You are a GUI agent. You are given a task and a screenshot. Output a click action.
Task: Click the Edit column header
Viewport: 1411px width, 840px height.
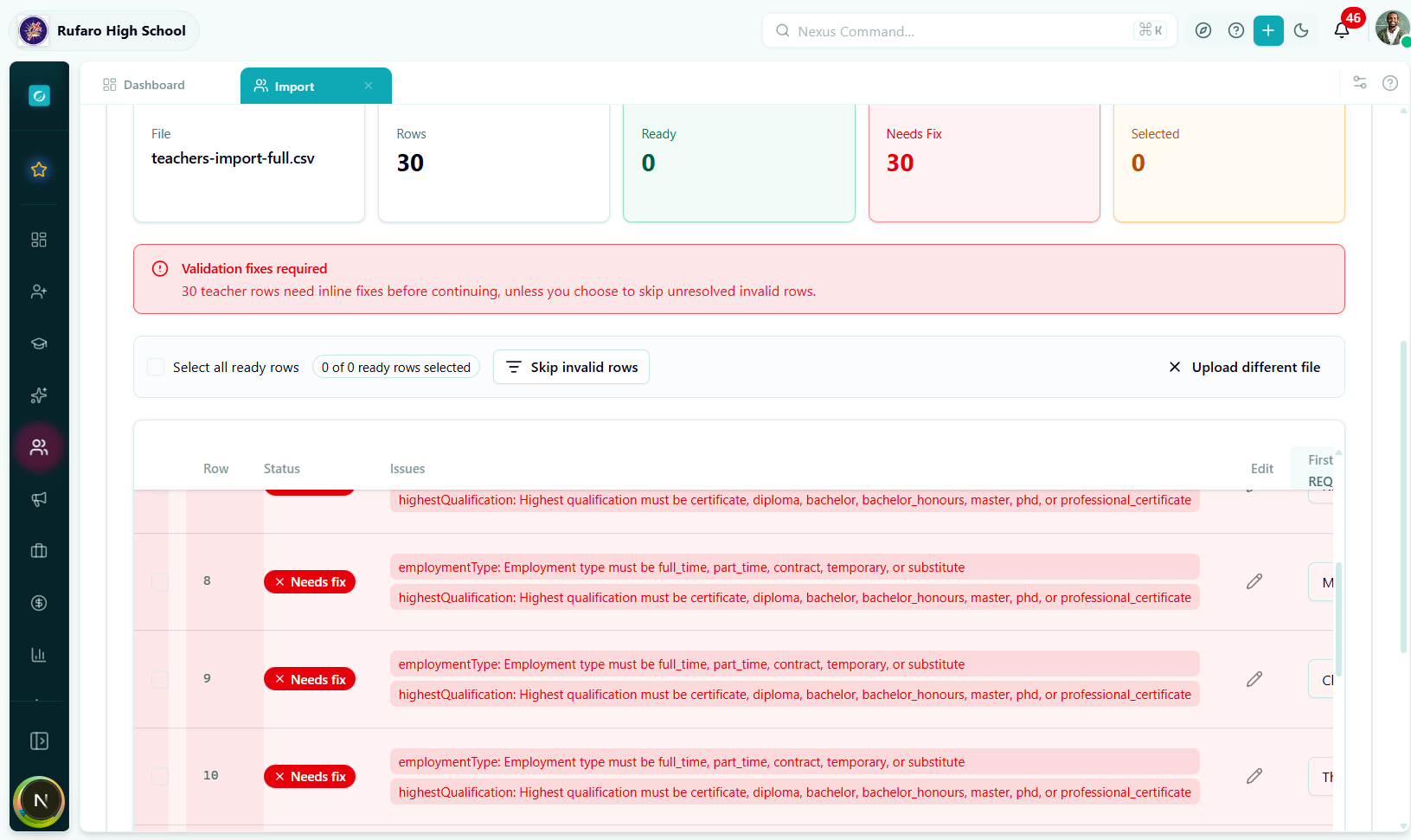click(x=1262, y=469)
